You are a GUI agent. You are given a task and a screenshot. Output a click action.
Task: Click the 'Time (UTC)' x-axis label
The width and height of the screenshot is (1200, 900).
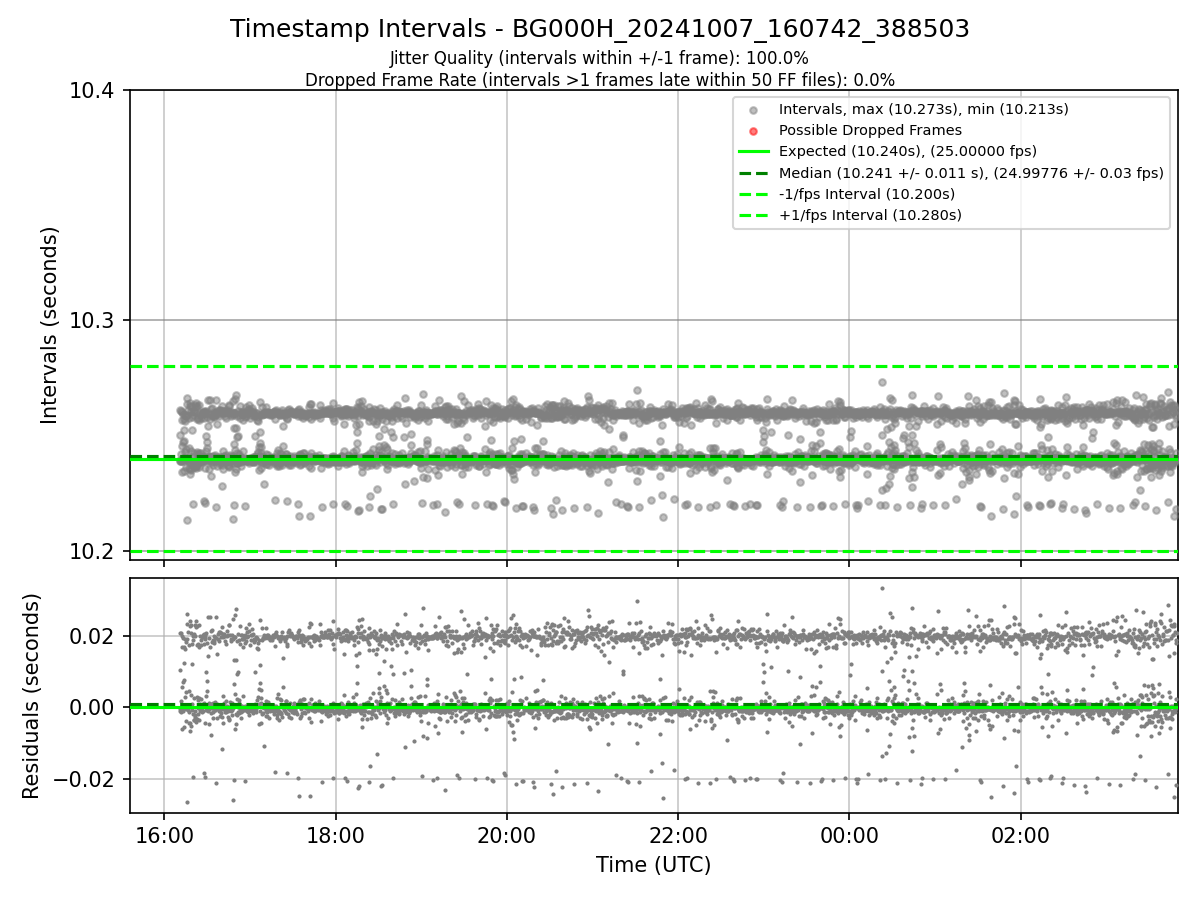tap(654, 865)
